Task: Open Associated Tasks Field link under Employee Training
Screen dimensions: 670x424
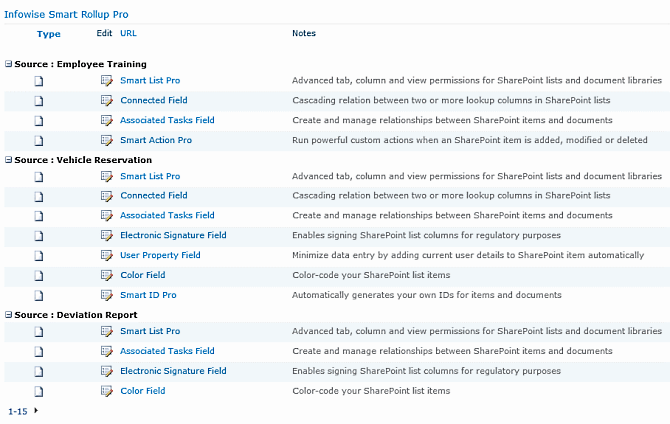Action: click(x=167, y=120)
